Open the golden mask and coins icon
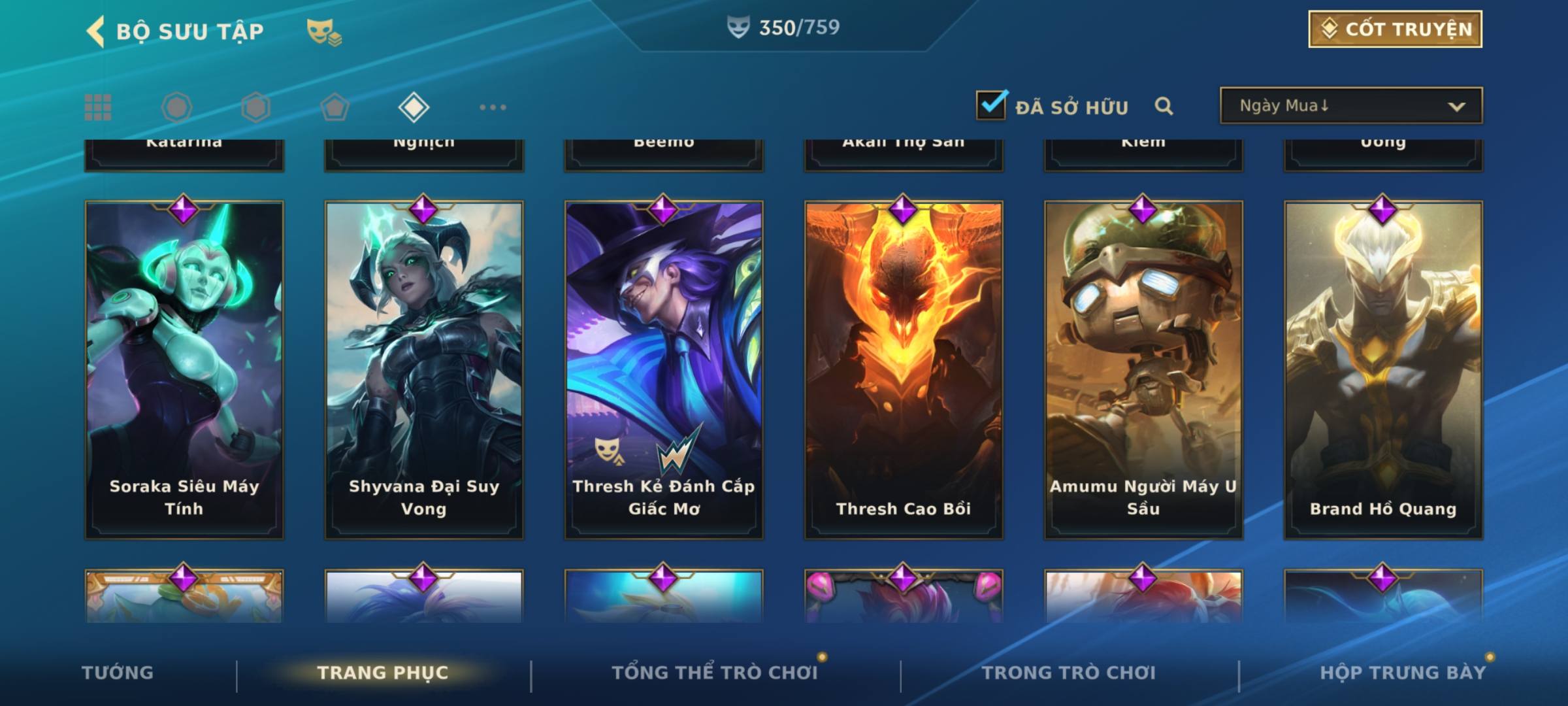Viewport: 1568px width, 706px height. [323, 32]
